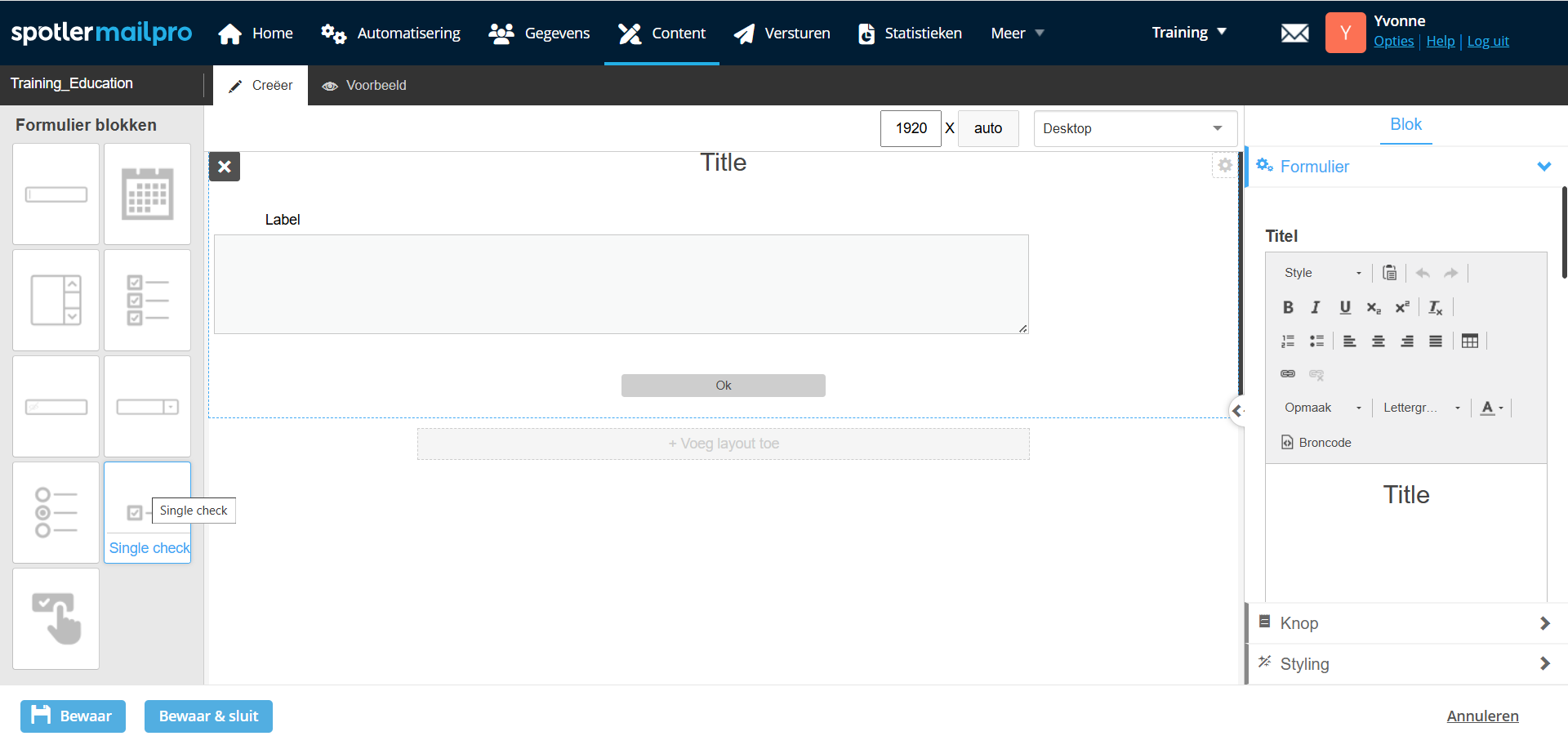
Task: Click the insert link icon
Action: [1288, 374]
